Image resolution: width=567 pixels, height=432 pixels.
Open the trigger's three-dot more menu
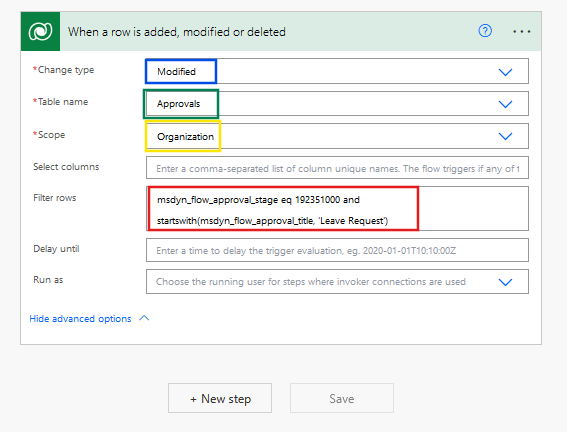pyautogui.click(x=521, y=32)
